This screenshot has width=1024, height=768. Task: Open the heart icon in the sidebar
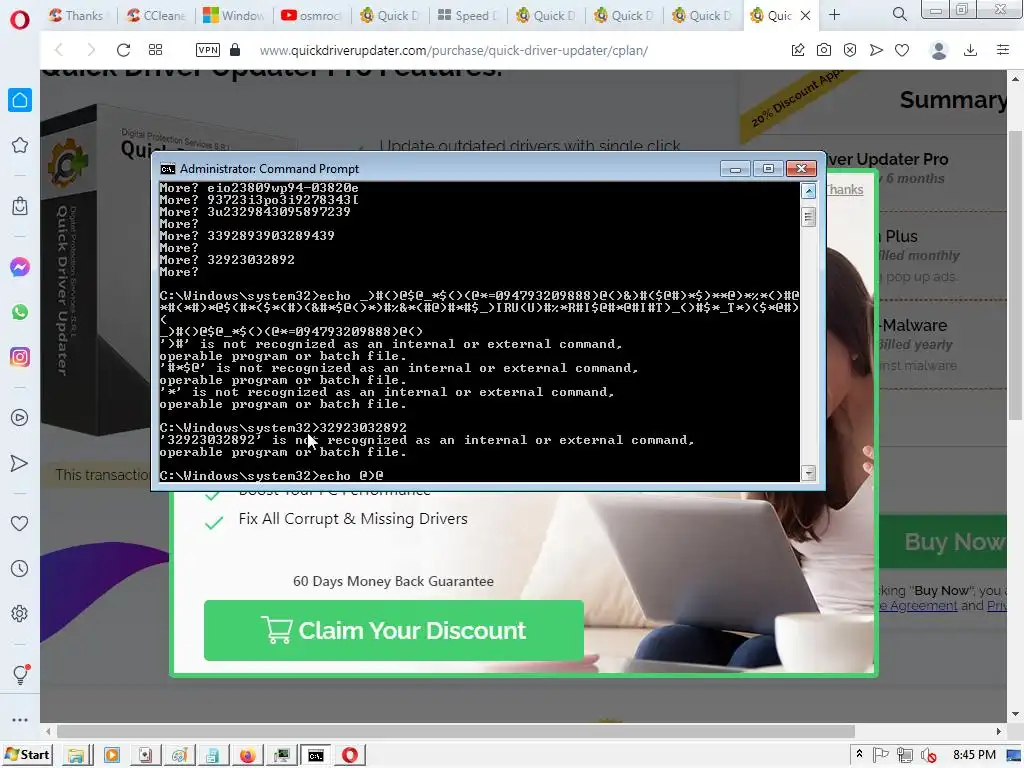(20, 524)
